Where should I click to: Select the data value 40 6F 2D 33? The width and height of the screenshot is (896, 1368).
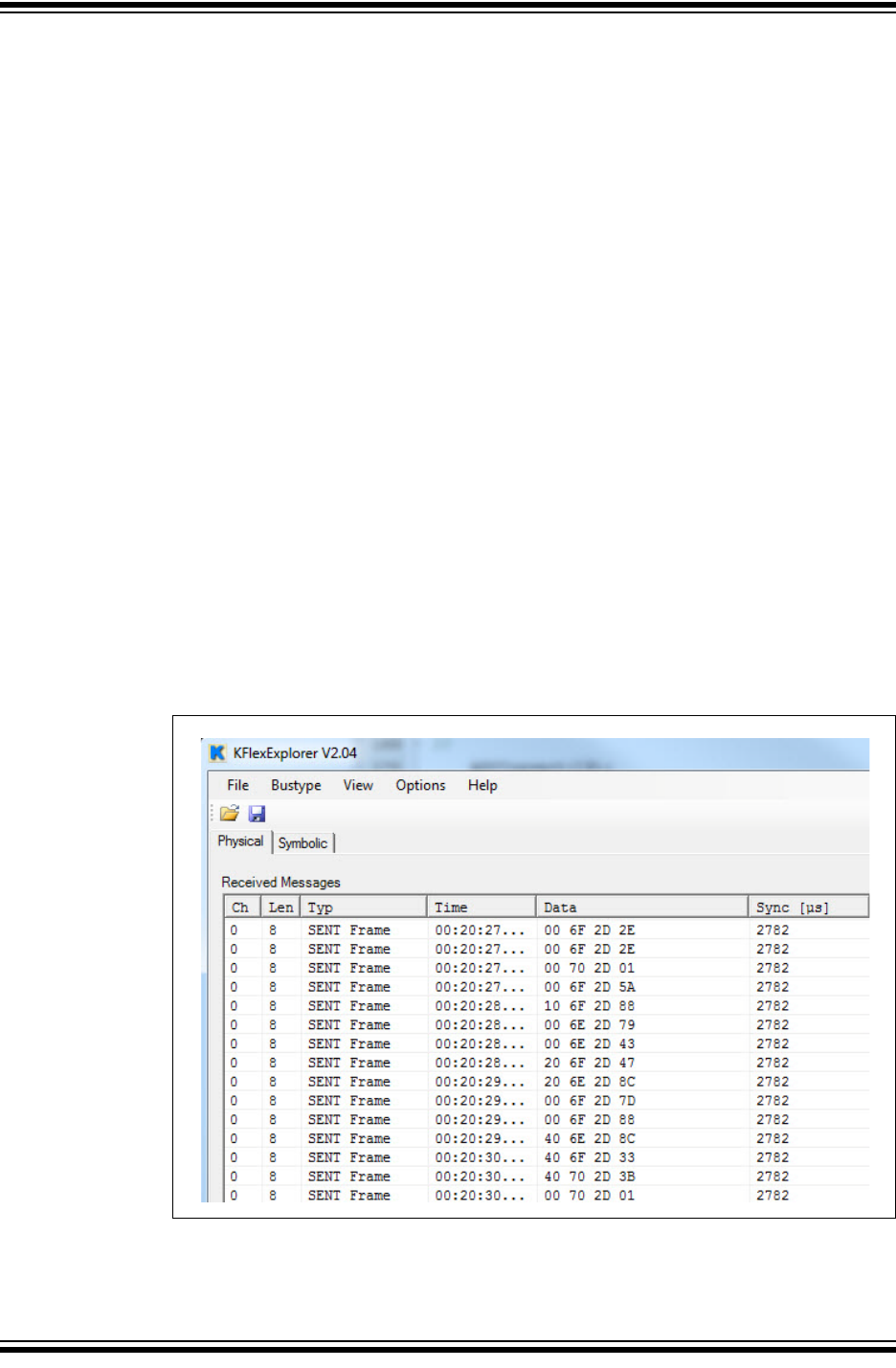590,1157
